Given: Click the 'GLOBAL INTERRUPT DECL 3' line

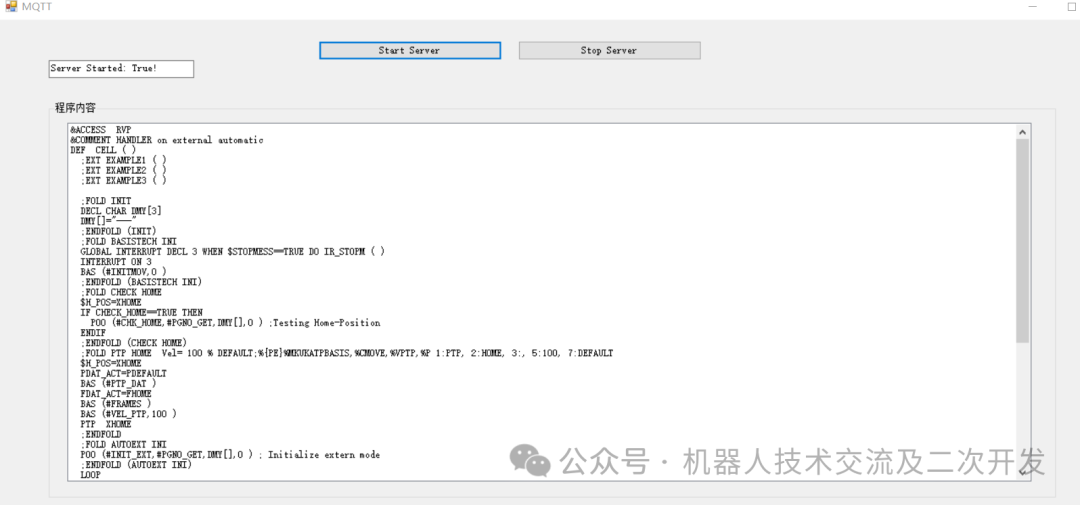Looking at the screenshot, I should [233, 252].
